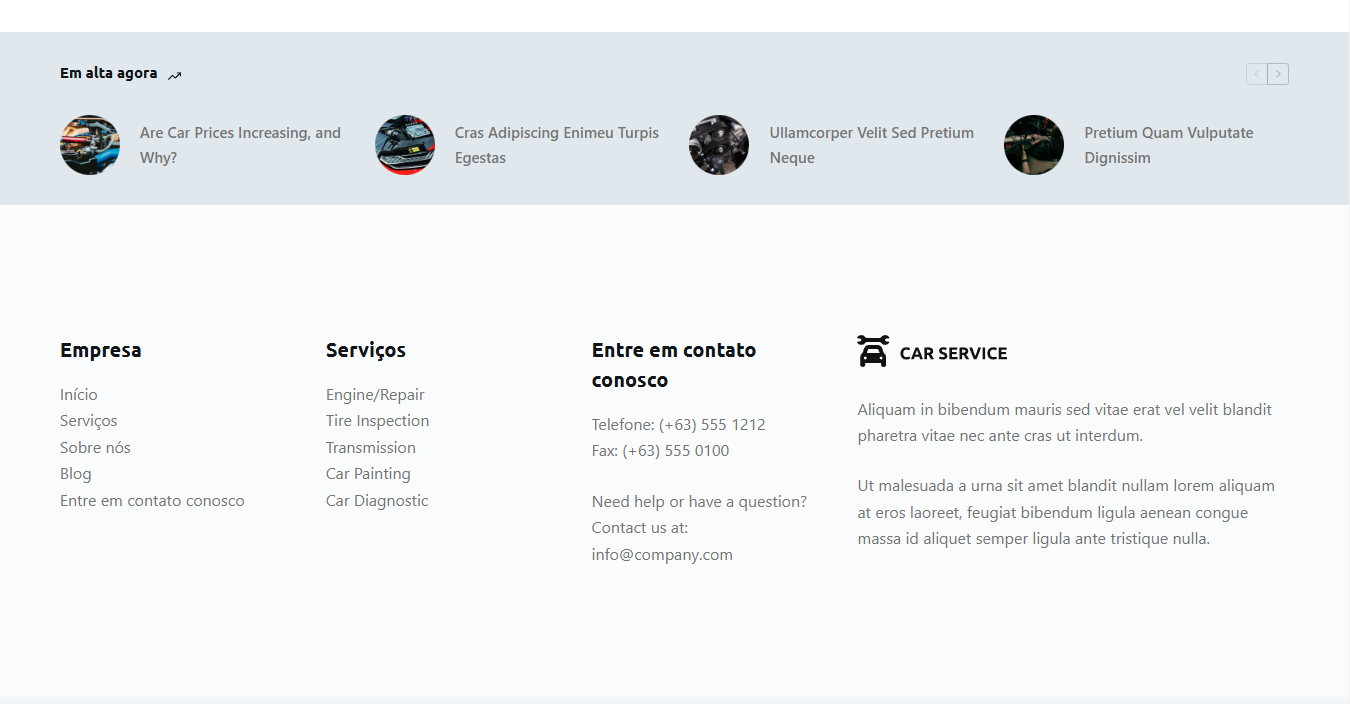Click the trending arrow icon beside Em alta agora
The width and height of the screenshot is (1350, 704).
[175, 75]
